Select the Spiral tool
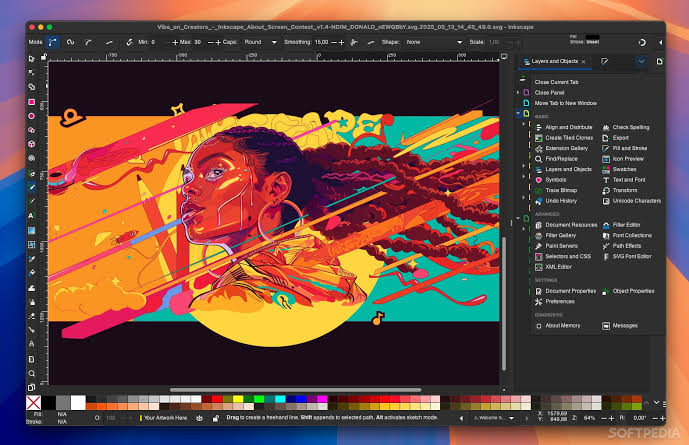The width and height of the screenshot is (689, 445). pos(31,158)
